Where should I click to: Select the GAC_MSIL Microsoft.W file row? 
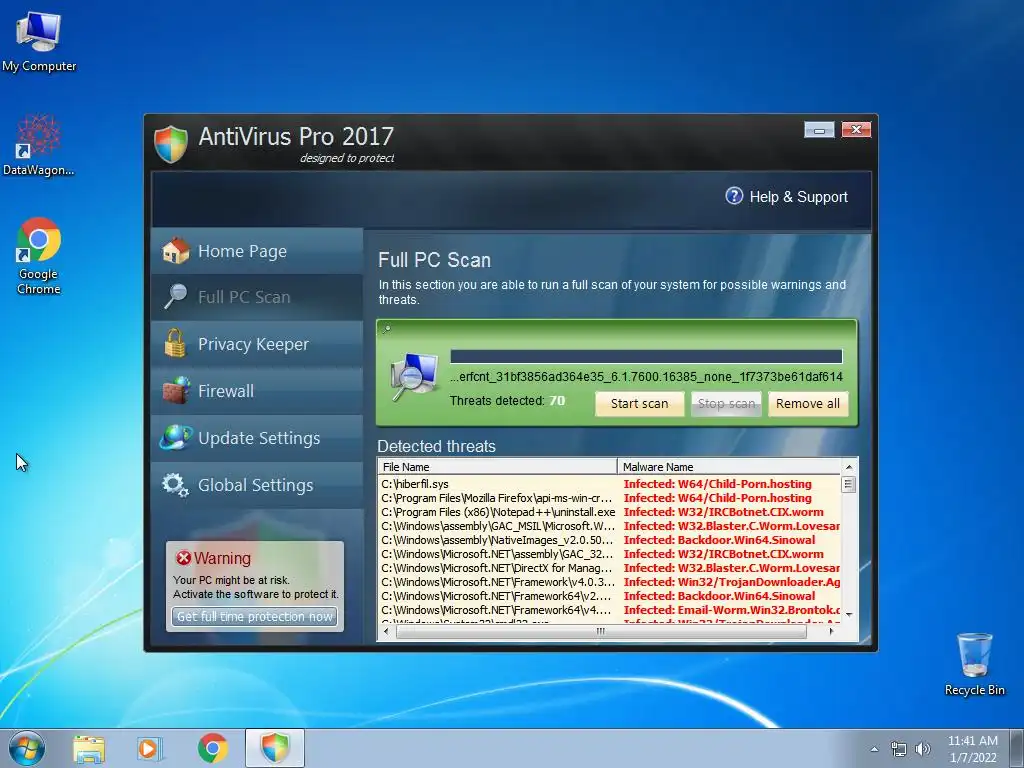coord(609,526)
